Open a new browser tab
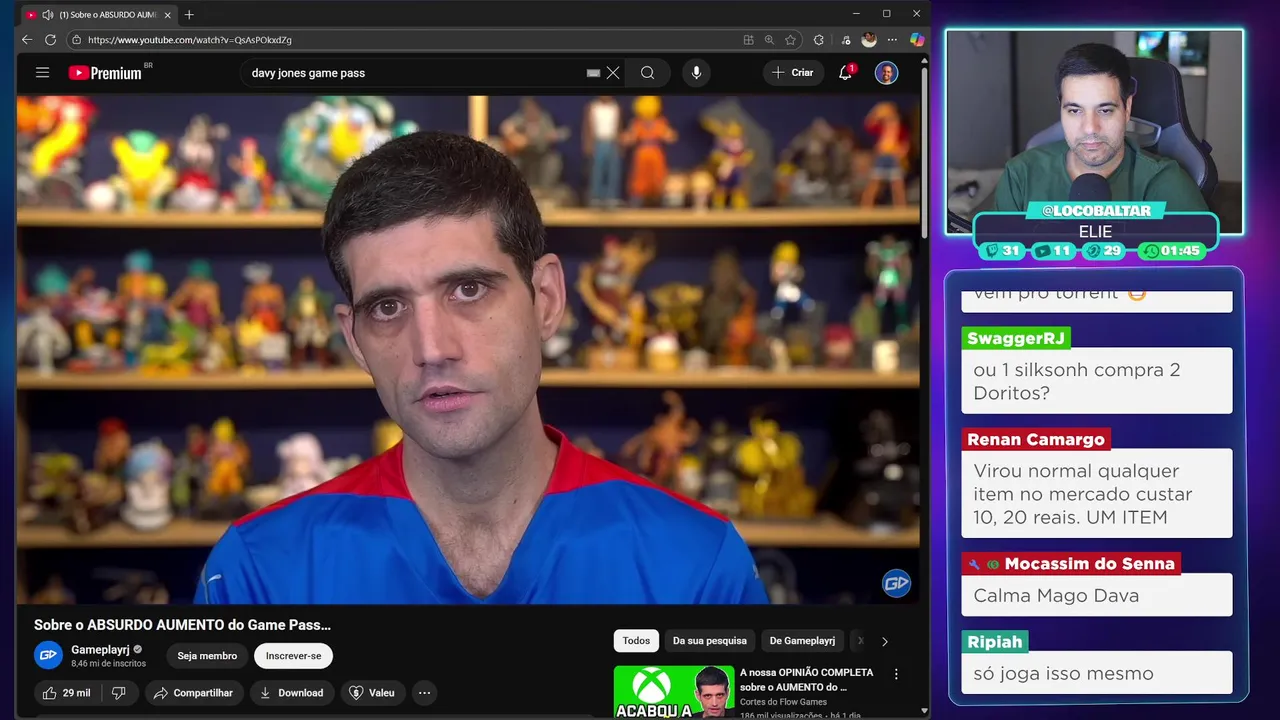This screenshot has height=720, width=1280. pyautogui.click(x=189, y=14)
